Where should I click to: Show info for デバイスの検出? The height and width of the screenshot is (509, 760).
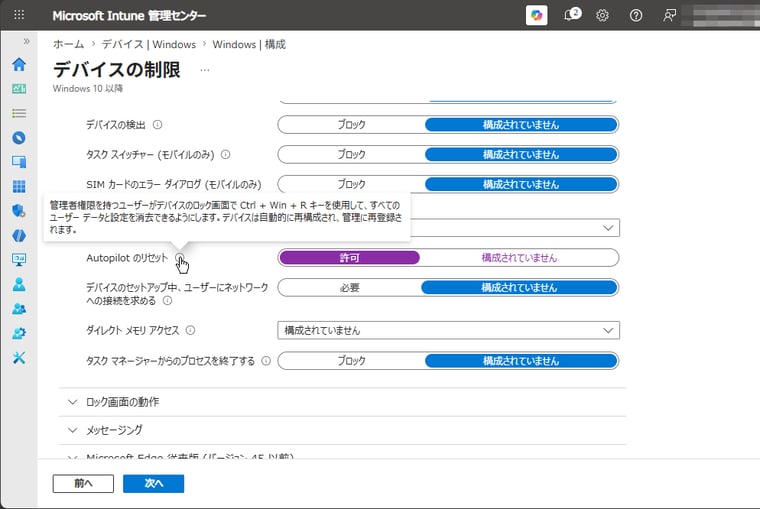158,125
